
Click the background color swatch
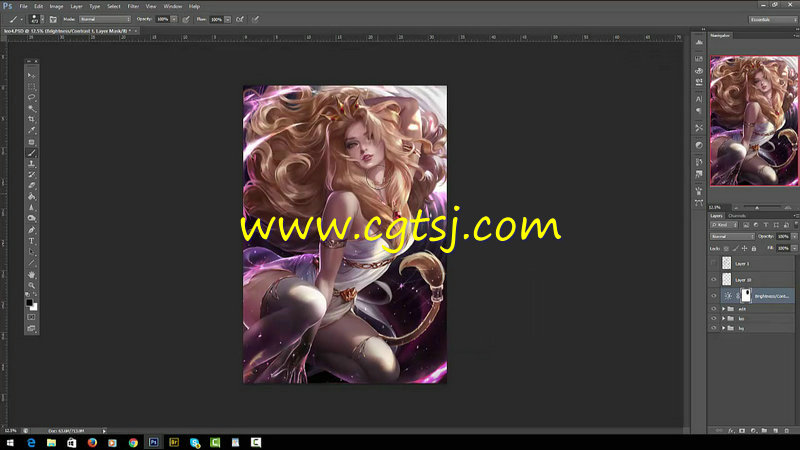click(34, 307)
